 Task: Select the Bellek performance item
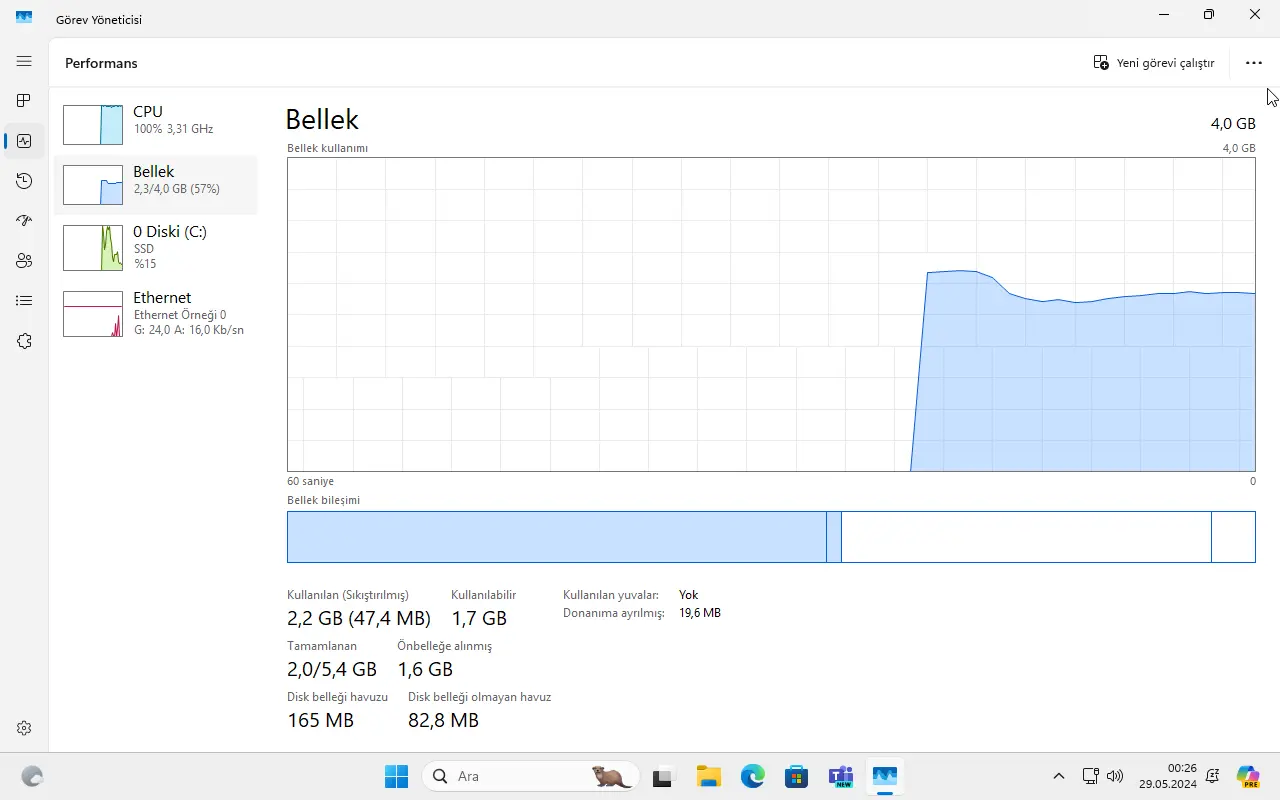(x=156, y=184)
